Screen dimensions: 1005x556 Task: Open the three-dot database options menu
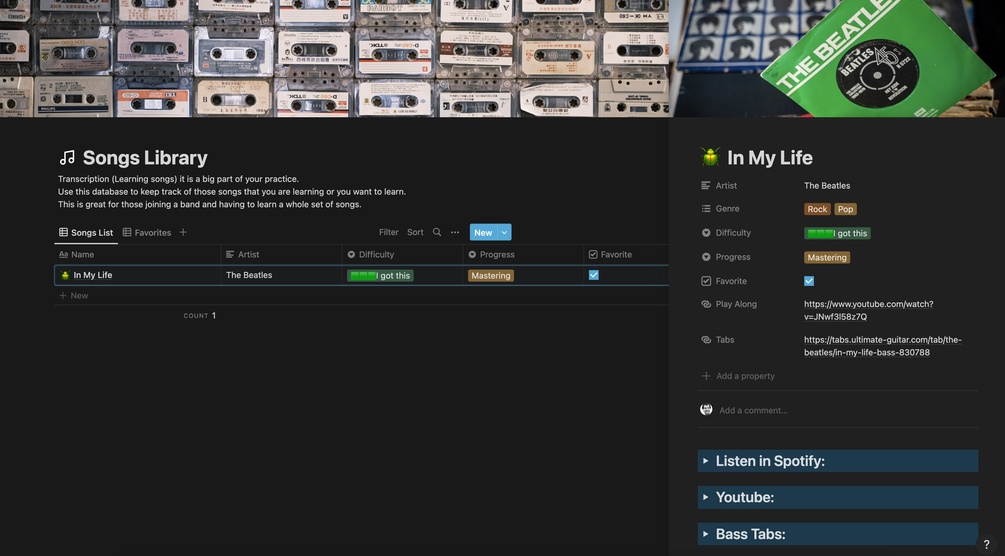coord(455,232)
